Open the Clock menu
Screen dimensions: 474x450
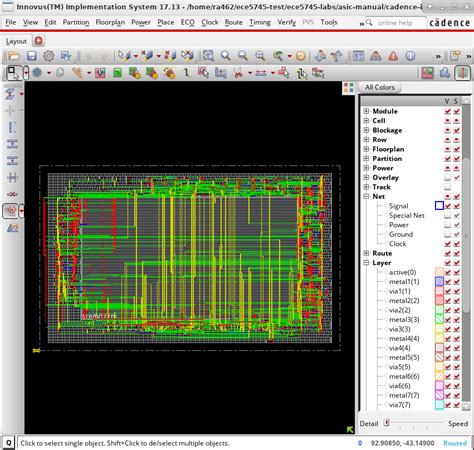click(x=210, y=22)
